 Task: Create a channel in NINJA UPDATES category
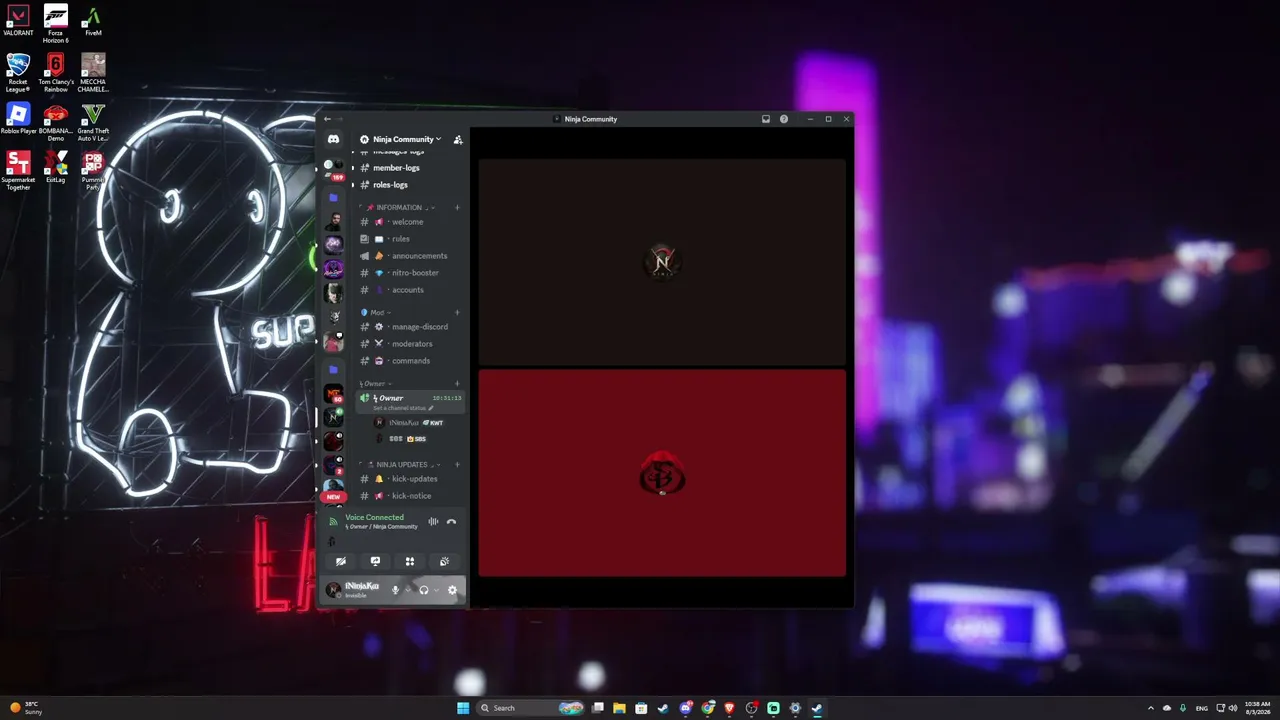[457, 464]
